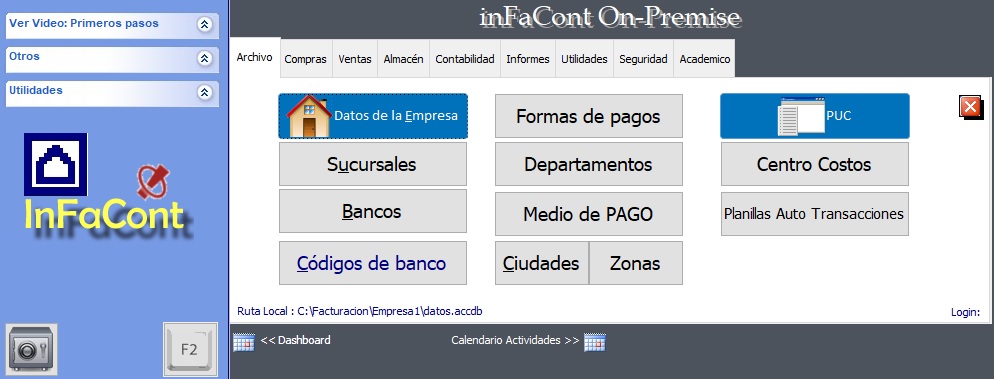
Task: Click the << Dashboard link
Action: [295, 340]
